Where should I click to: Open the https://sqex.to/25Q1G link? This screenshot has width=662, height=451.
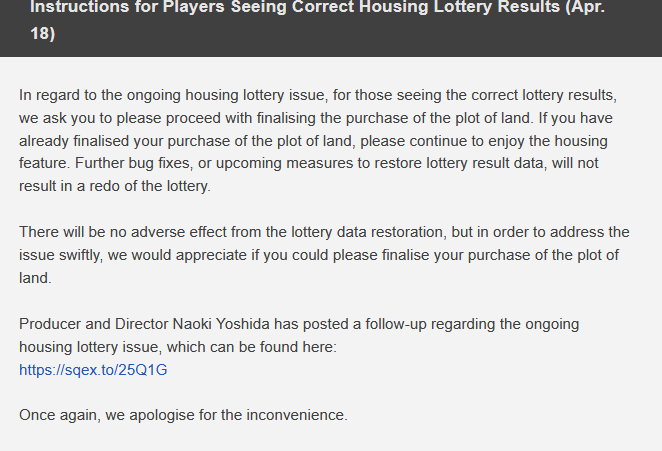tap(93, 370)
